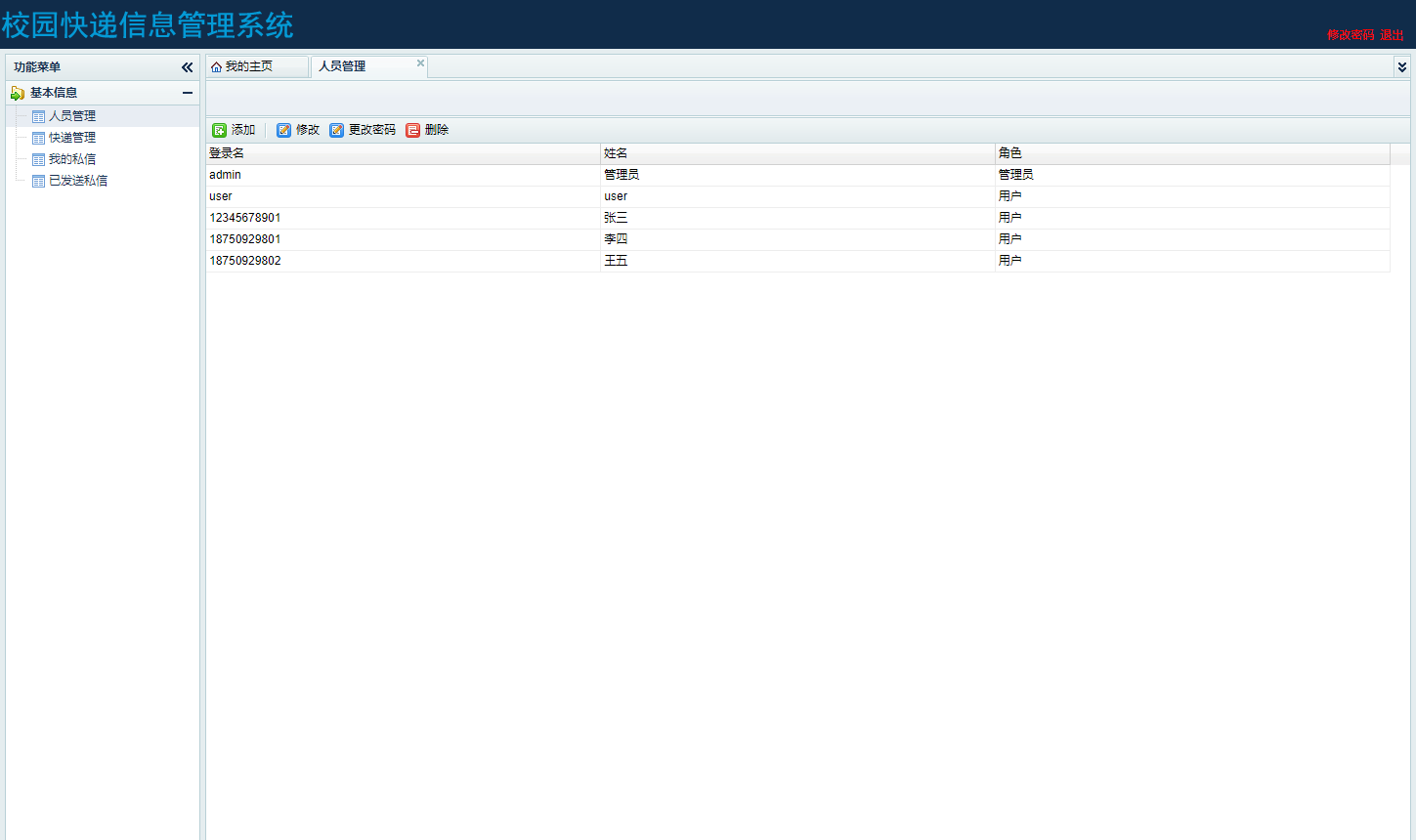Click the 基本信息 section title
The width and height of the screenshot is (1416, 840).
pyautogui.click(x=54, y=93)
